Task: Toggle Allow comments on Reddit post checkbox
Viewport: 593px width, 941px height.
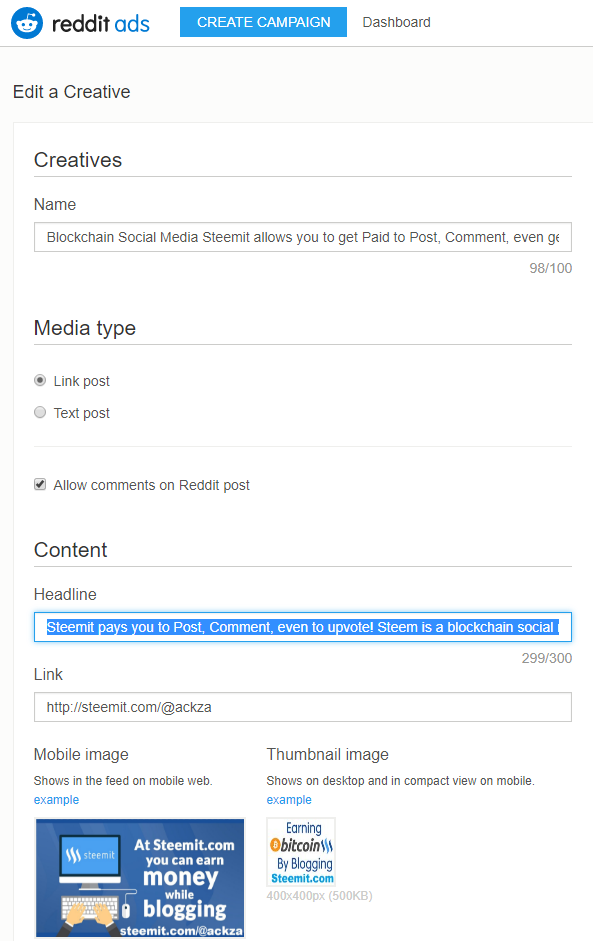Action: [40, 484]
